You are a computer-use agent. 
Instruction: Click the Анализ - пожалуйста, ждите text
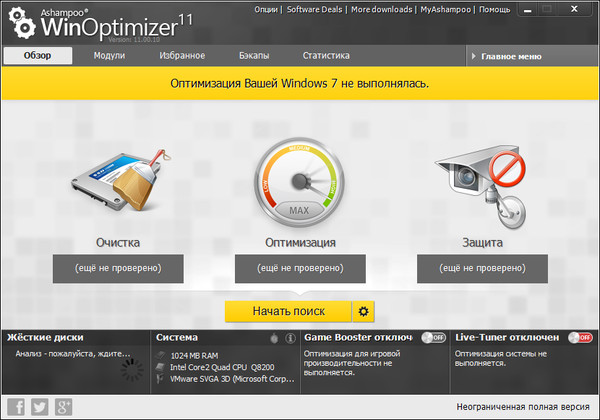coord(73,354)
